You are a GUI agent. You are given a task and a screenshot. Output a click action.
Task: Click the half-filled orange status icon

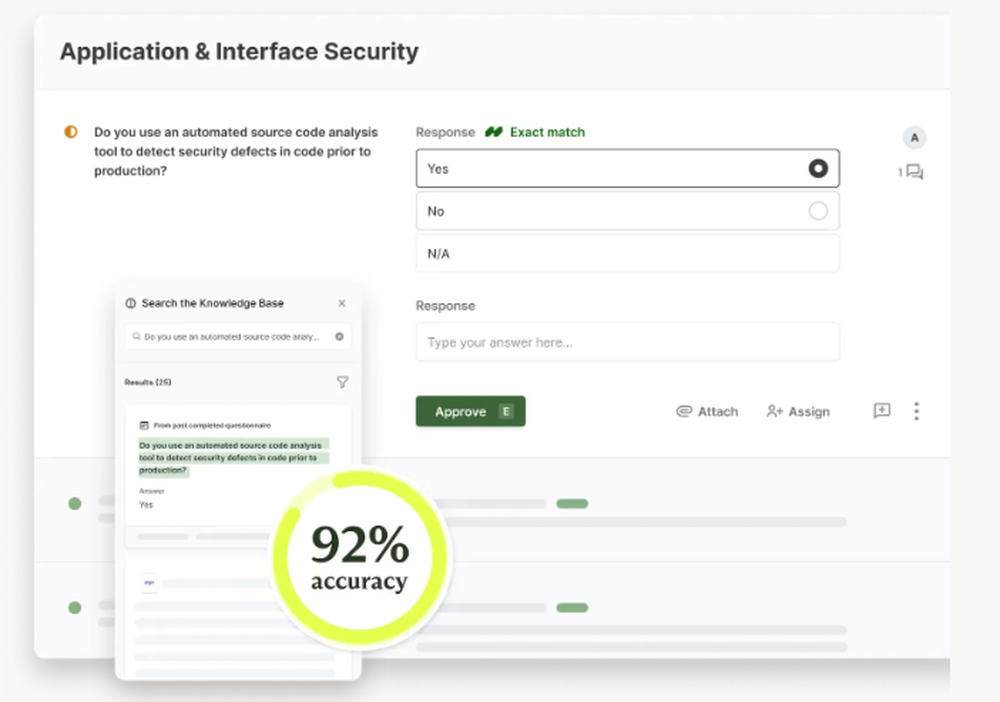click(x=71, y=132)
